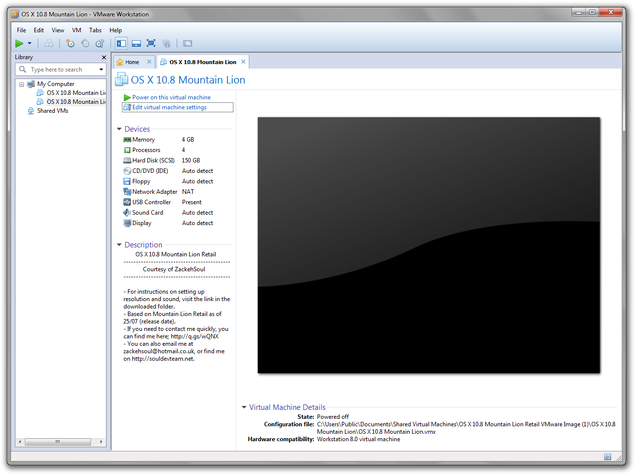This screenshot has width=635, height=474.
Task: Click the Floppy device icon
Action: pyautogui.click(x=127, y=181)
